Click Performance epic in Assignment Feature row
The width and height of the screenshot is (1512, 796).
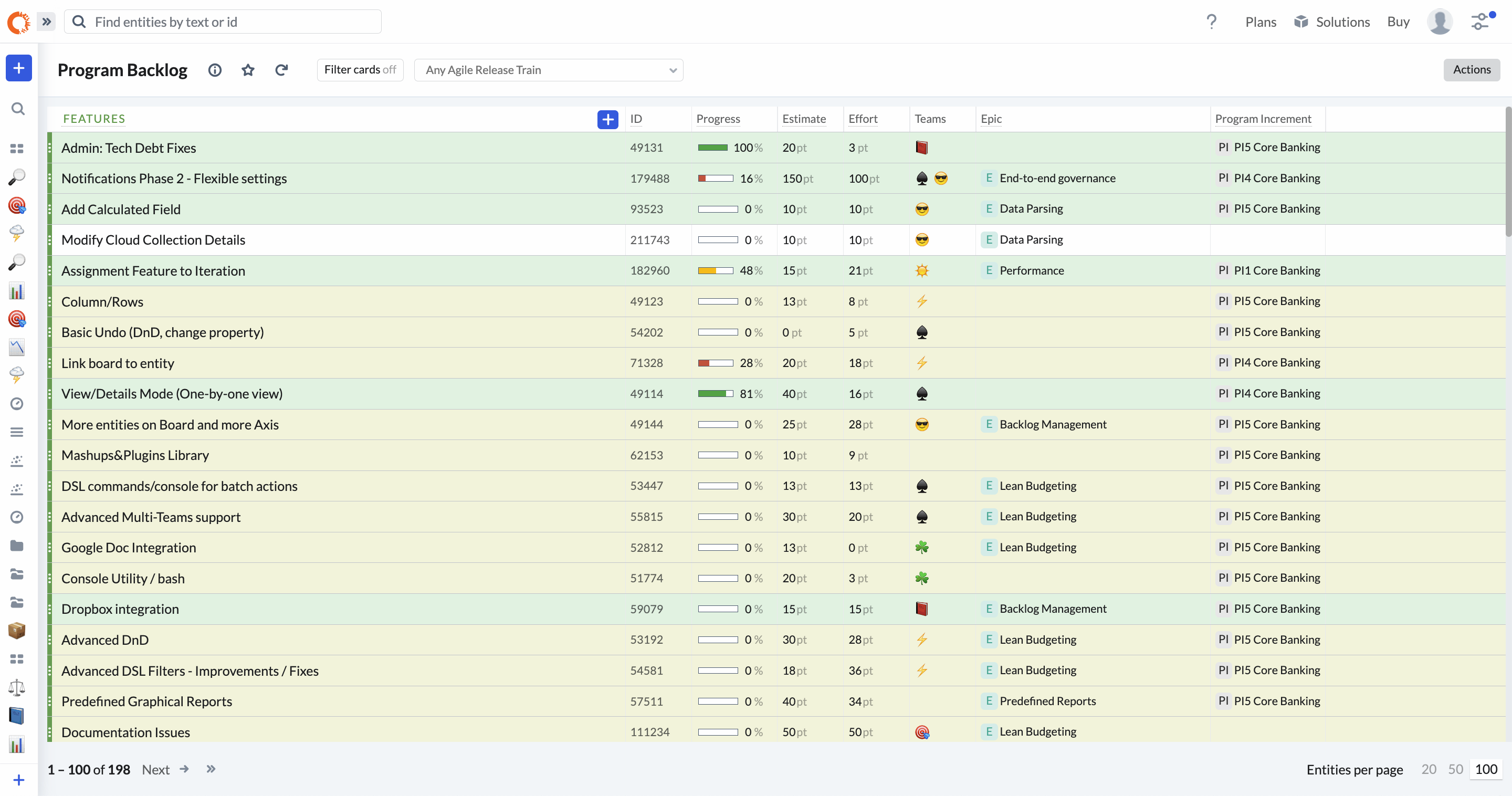[x=1031, y=270]
